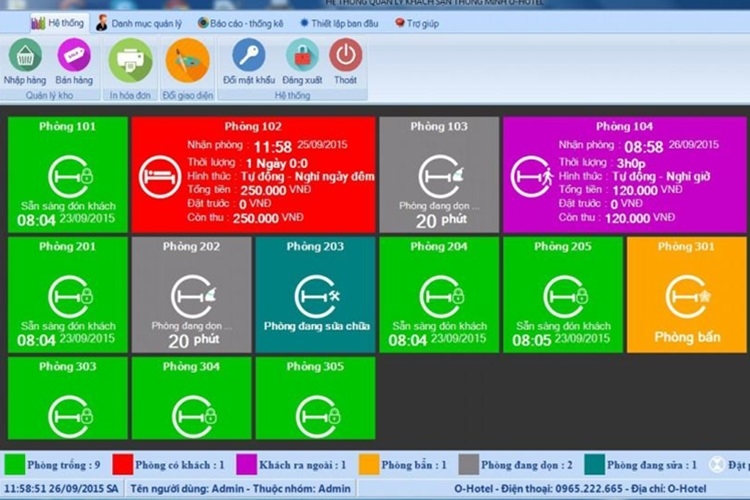Open Nhập hàng basket icon
The image size is (750, 500).
click(x=25, y=56)
